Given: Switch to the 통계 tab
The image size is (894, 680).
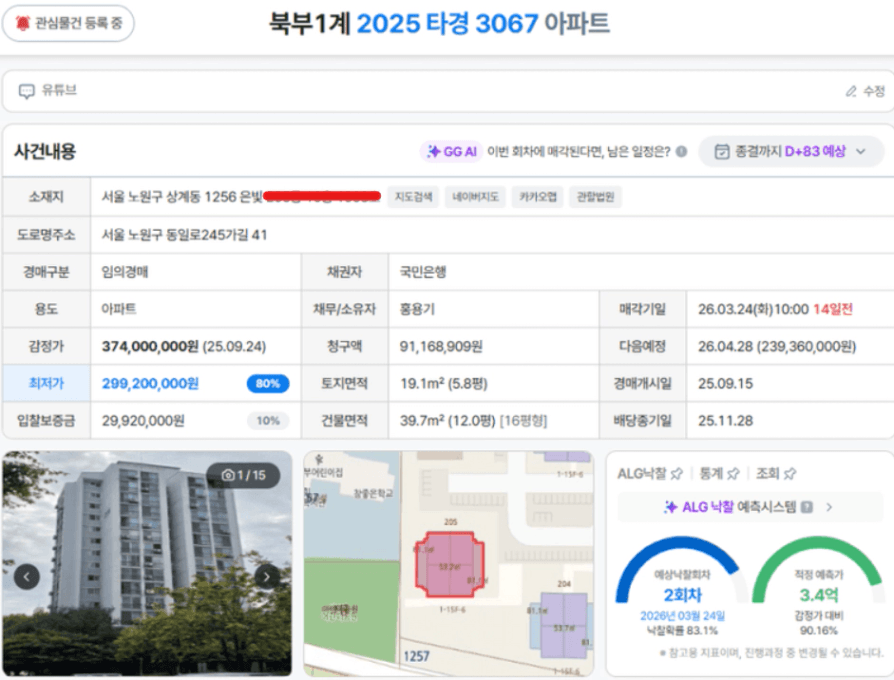Looking at the screenshot, I should tap(711, 473).
